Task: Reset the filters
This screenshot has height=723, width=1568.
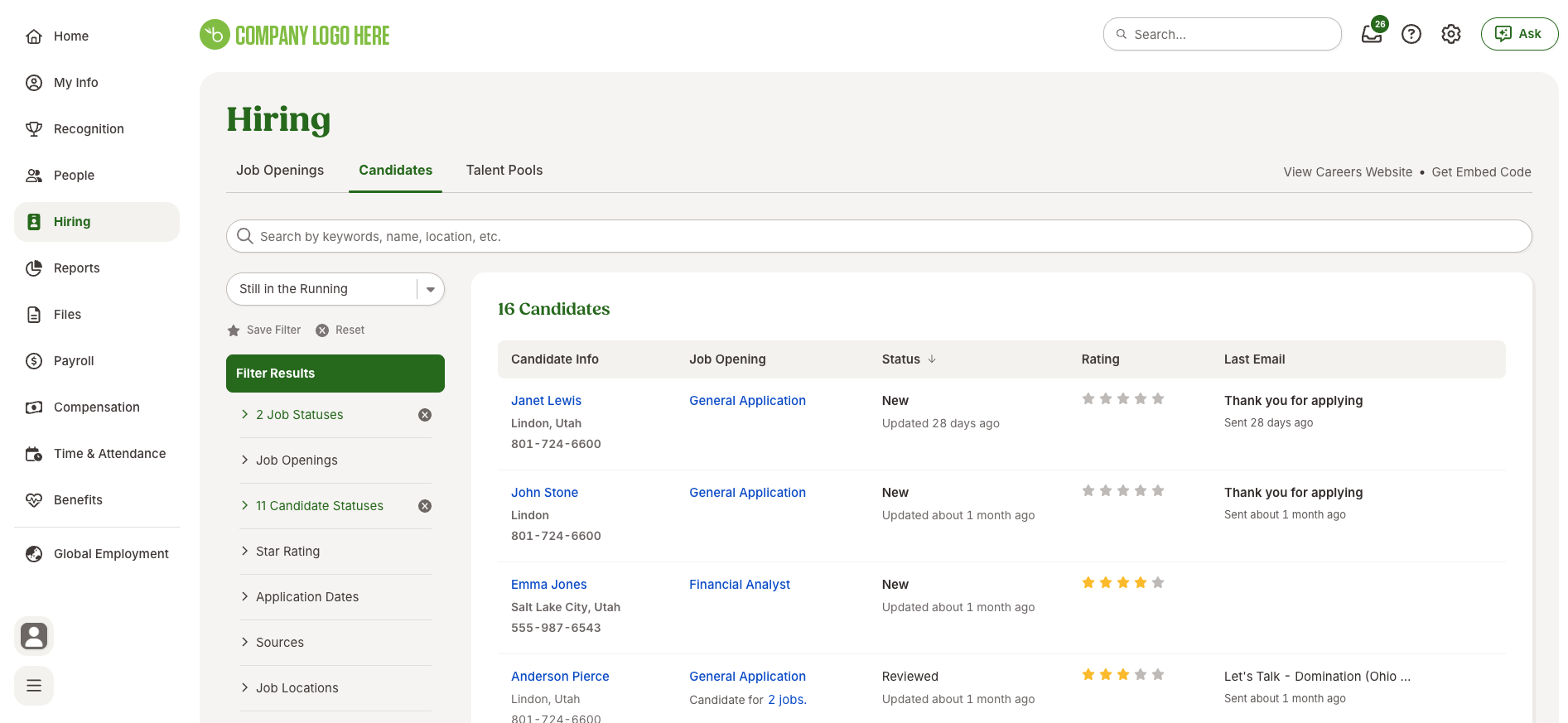Action: (x=340, y=330)
